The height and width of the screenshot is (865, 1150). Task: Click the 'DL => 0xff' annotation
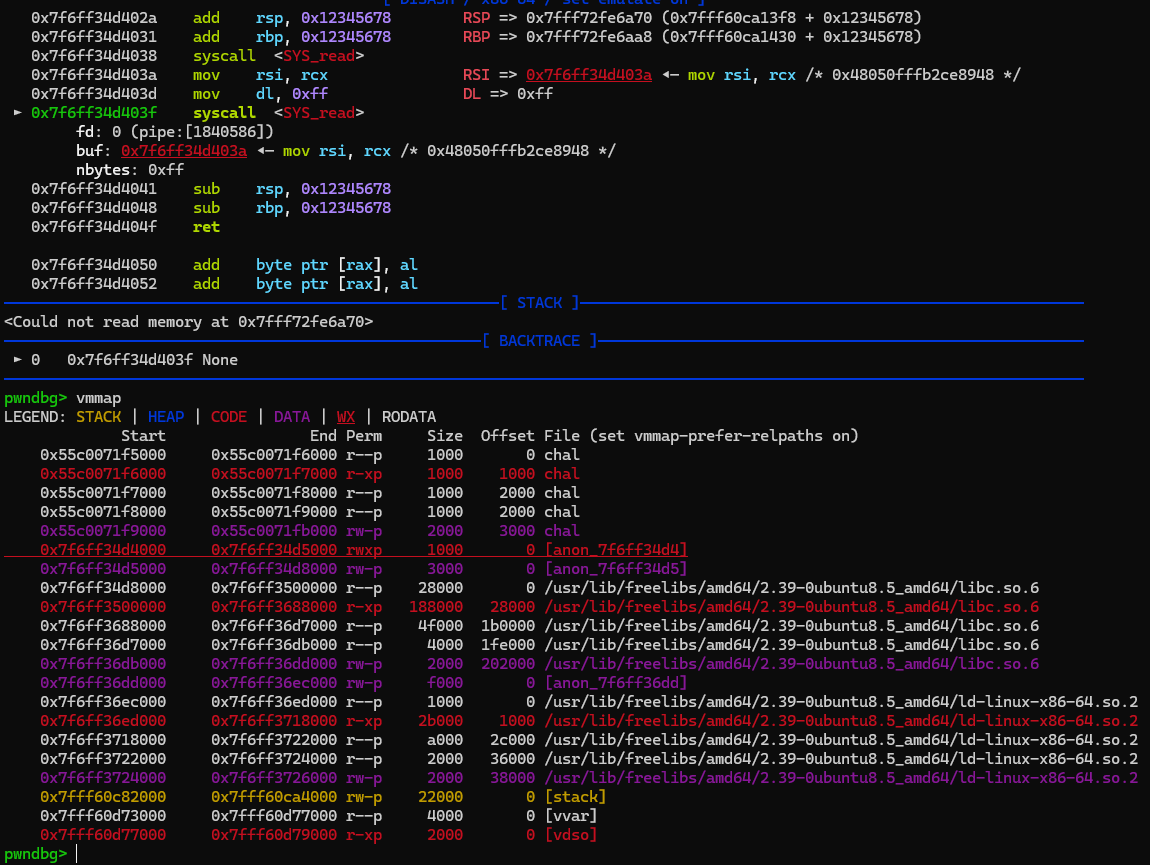click(x=508, y=94)
